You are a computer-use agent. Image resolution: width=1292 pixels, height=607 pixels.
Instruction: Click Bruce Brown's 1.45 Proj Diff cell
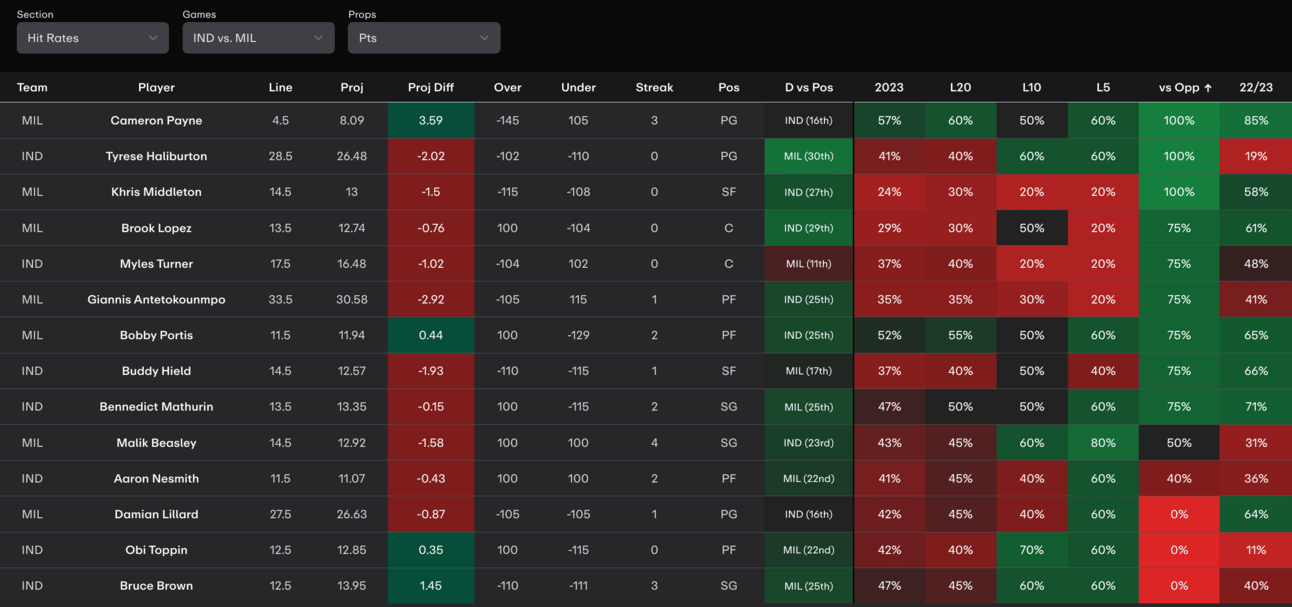click(431, 586)
